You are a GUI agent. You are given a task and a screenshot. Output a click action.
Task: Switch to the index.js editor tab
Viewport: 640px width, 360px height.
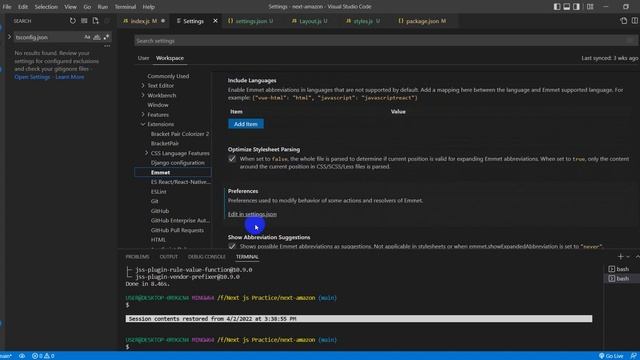[x=144, y=21]
